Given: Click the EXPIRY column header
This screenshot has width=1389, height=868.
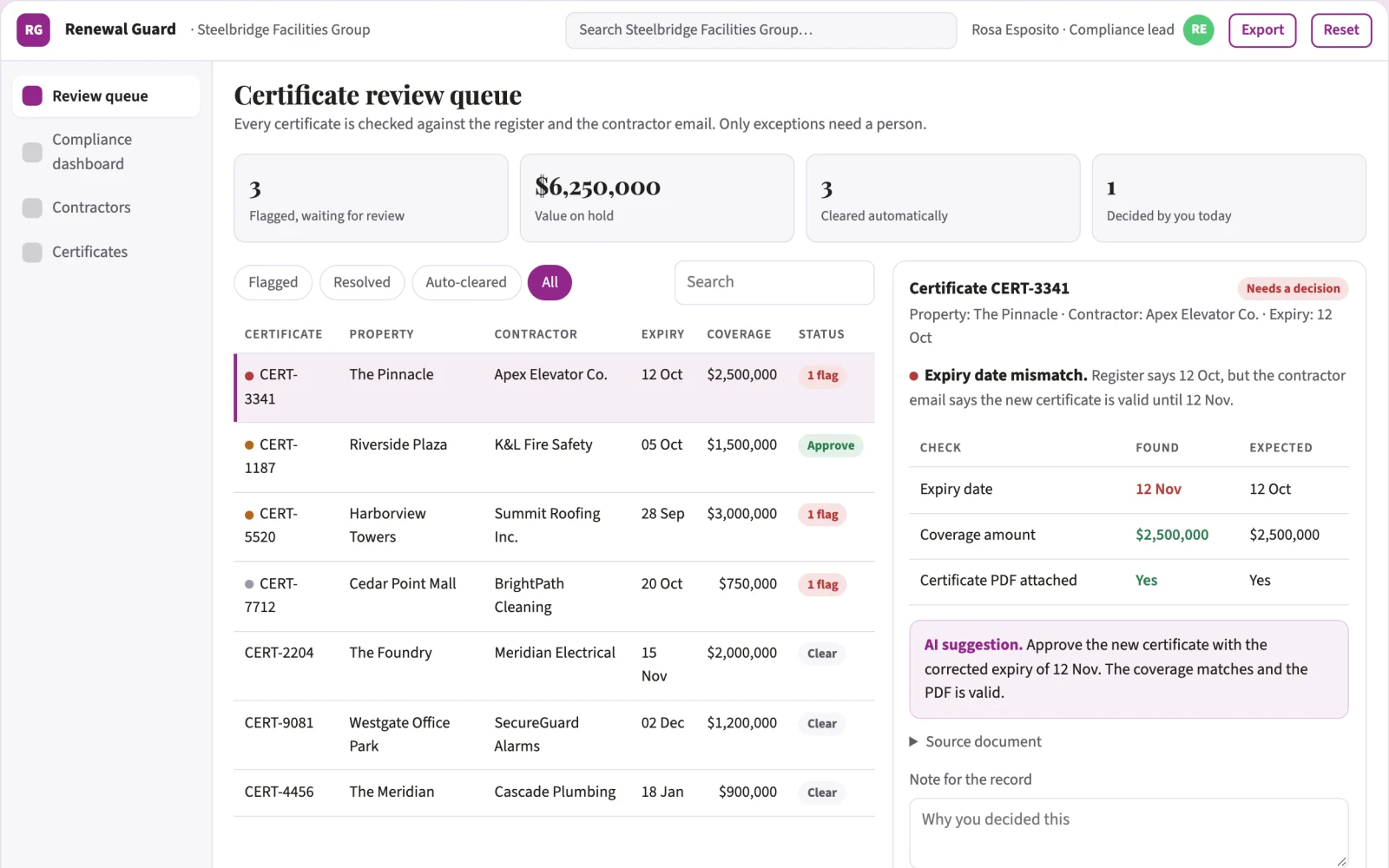Looking at the screenshot, I should point(662,334).
